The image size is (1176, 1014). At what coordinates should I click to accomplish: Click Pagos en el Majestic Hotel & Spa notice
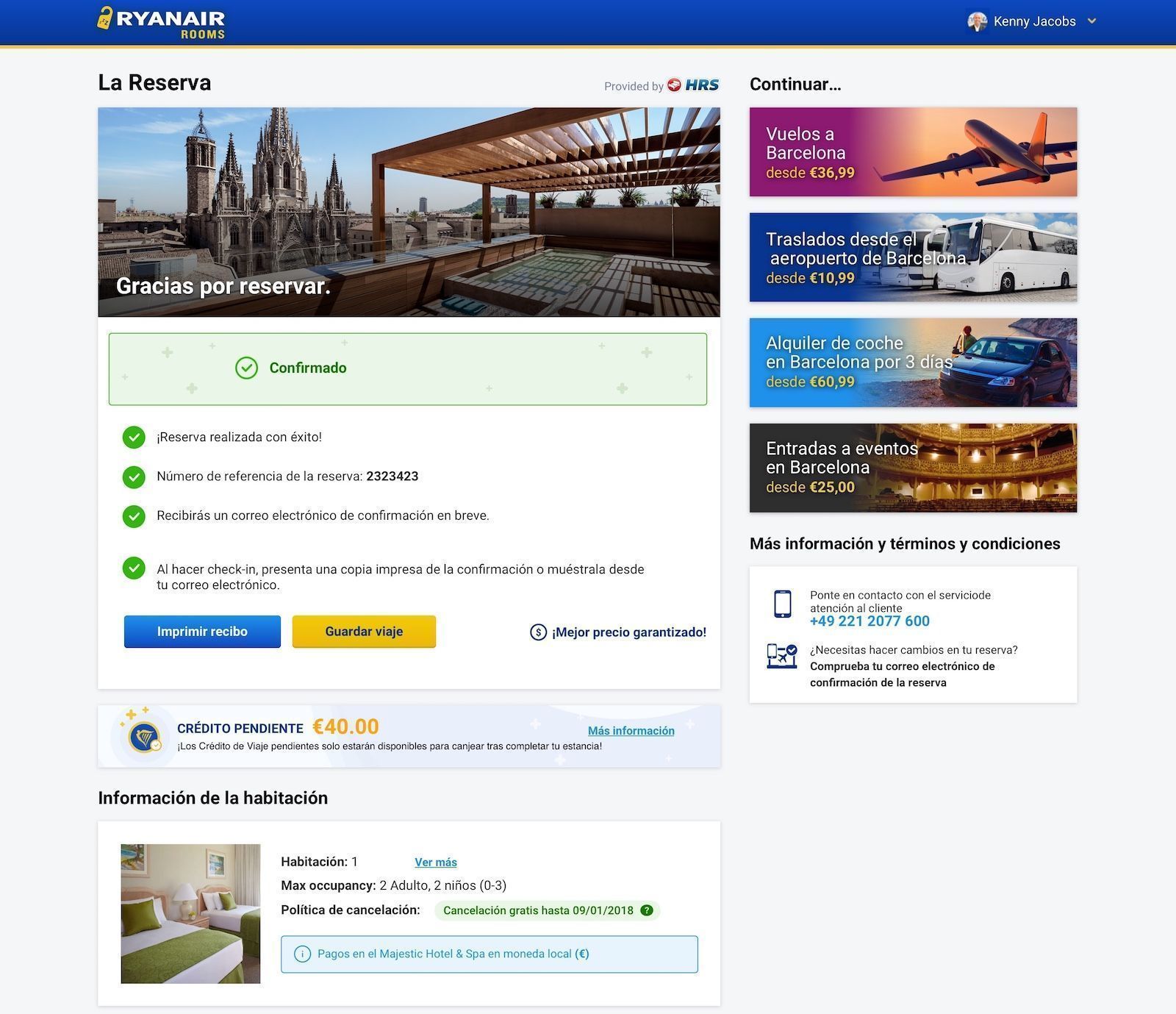coord(490,954)
